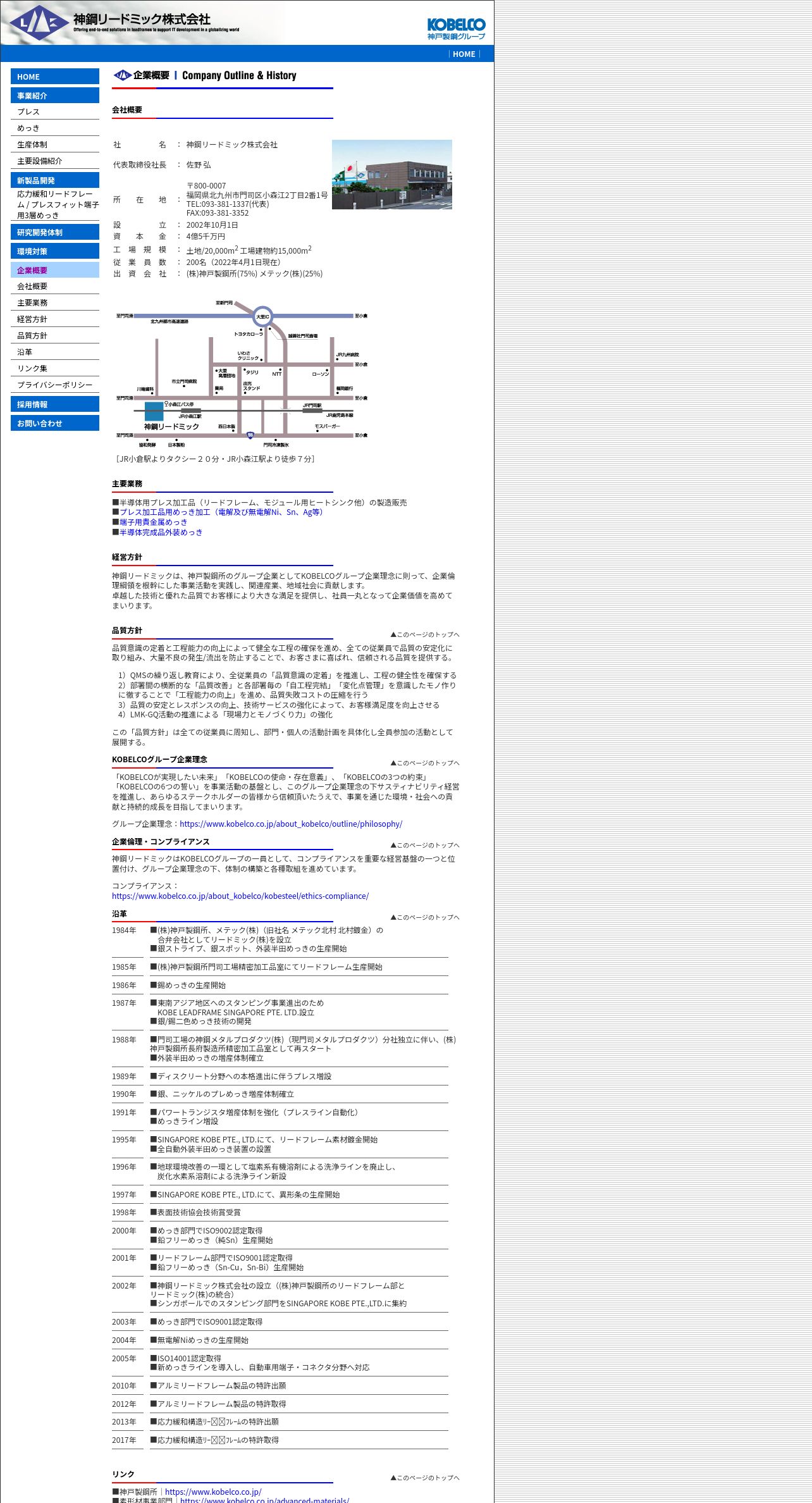Click the company building photo
The width and height of the screenshot is (812, 1503).
(x=392, y=175)
